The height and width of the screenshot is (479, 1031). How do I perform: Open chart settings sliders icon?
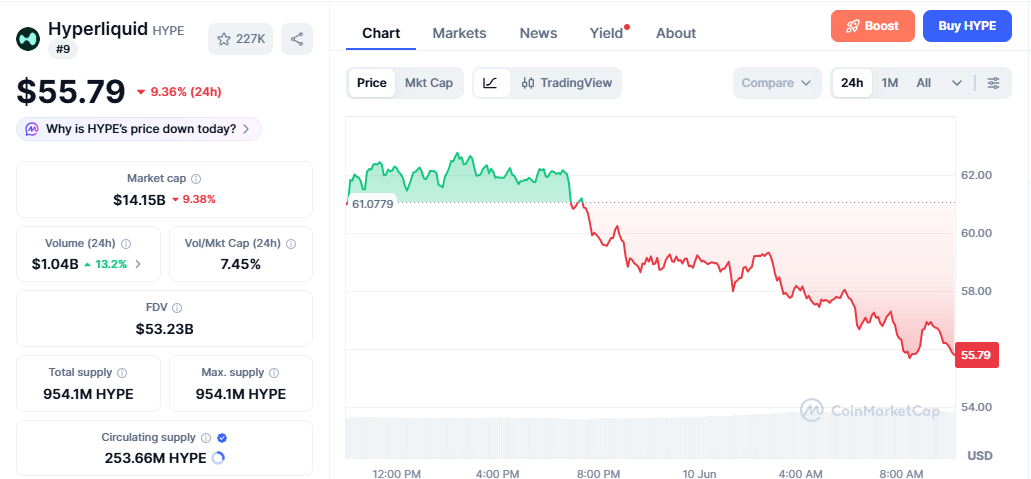994,83
